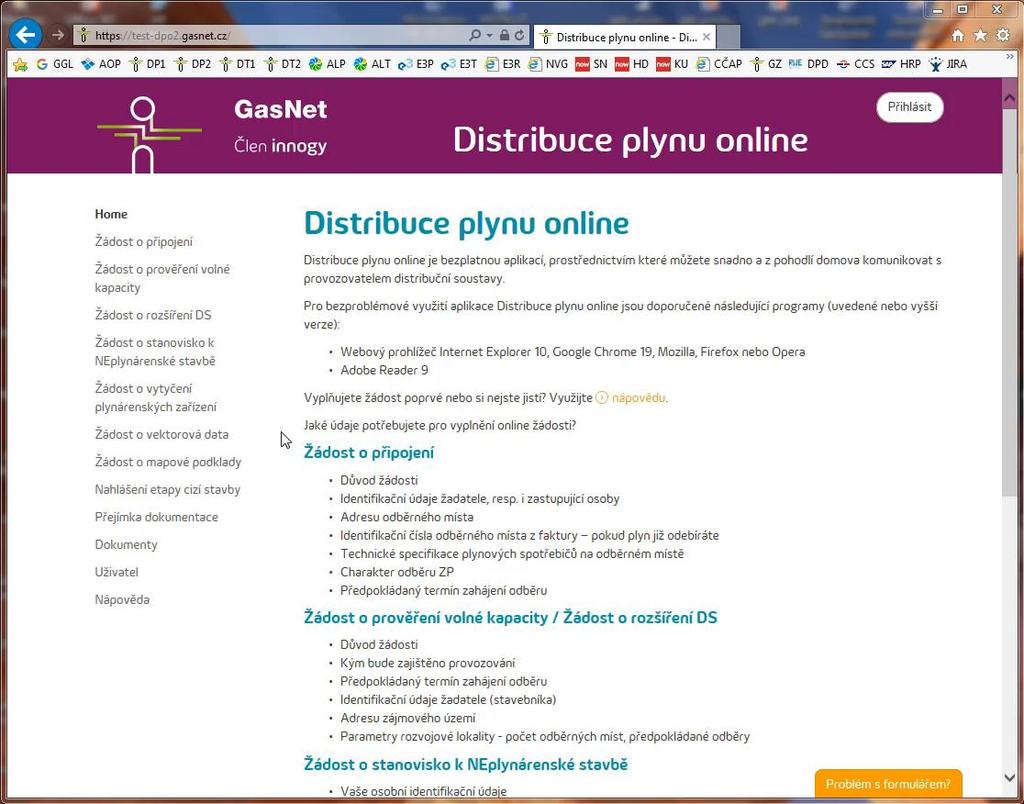Open Žádost o prověření volné kapacity
Image resolution: width=1024 pixels, height=804 pixels.
162,278
